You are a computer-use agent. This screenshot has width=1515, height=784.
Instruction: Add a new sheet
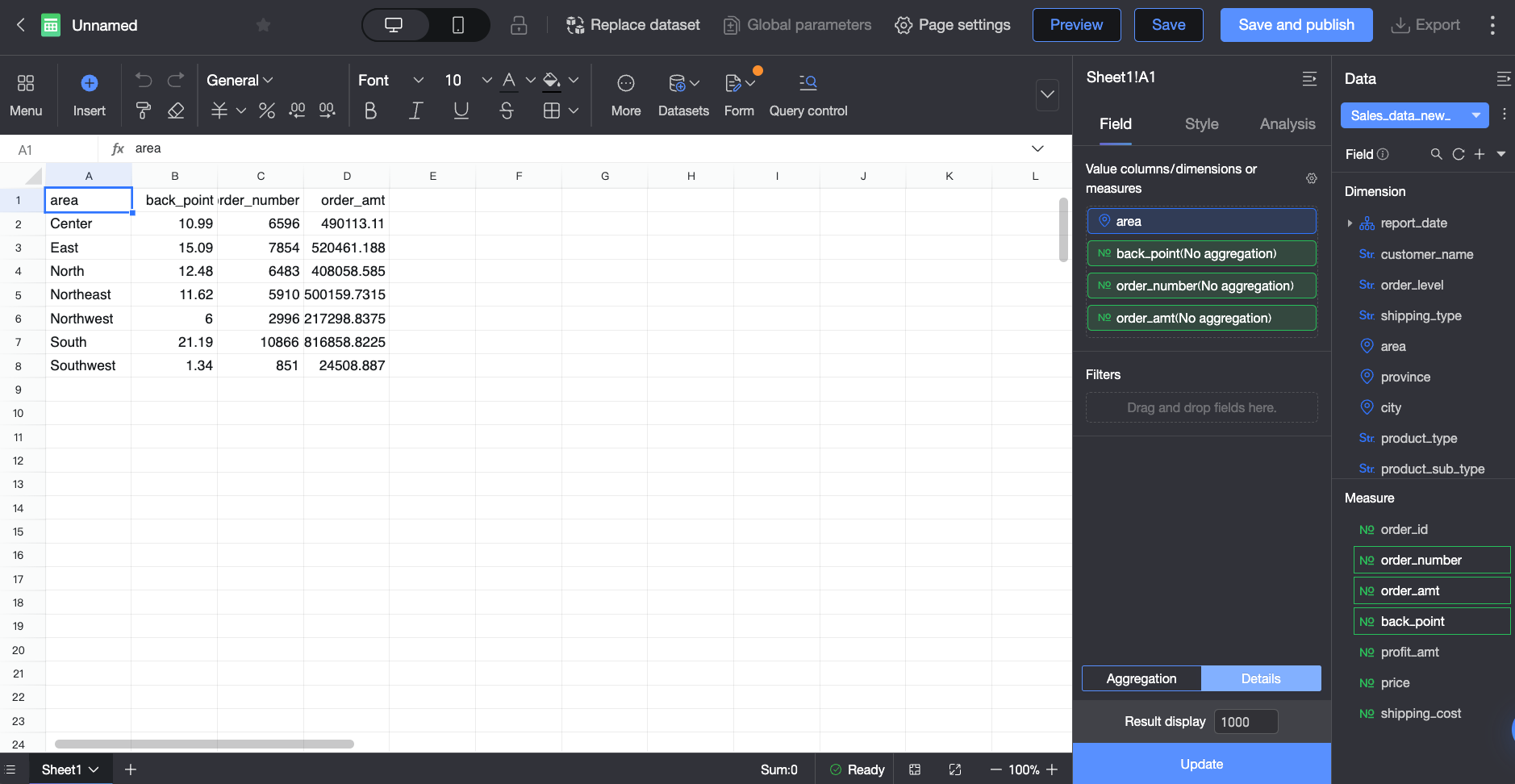point(130,769)
